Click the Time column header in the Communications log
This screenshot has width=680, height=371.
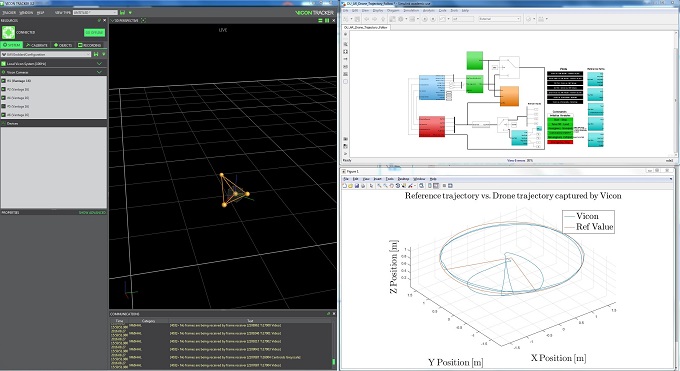(119, 321)
